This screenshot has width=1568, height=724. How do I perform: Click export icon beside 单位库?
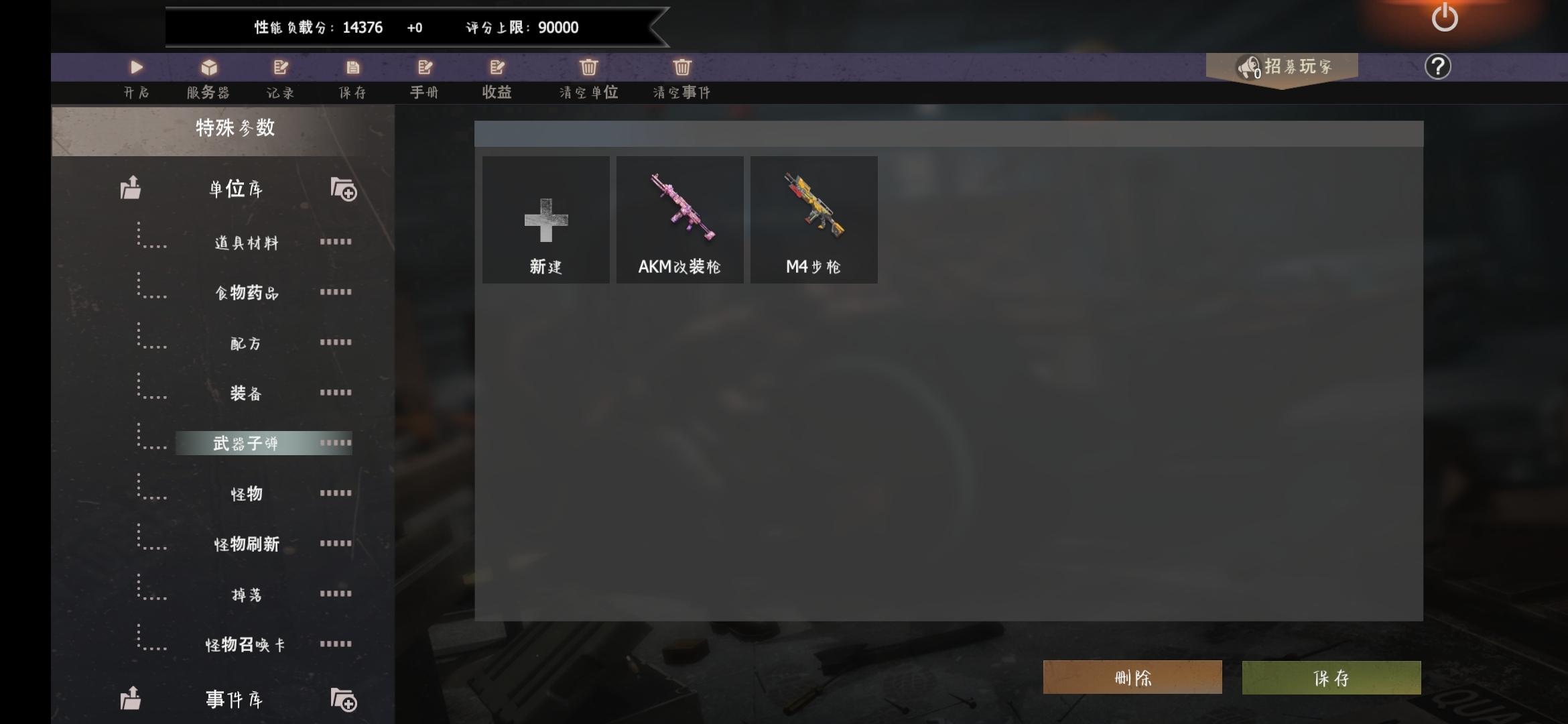tap(131, 187)
